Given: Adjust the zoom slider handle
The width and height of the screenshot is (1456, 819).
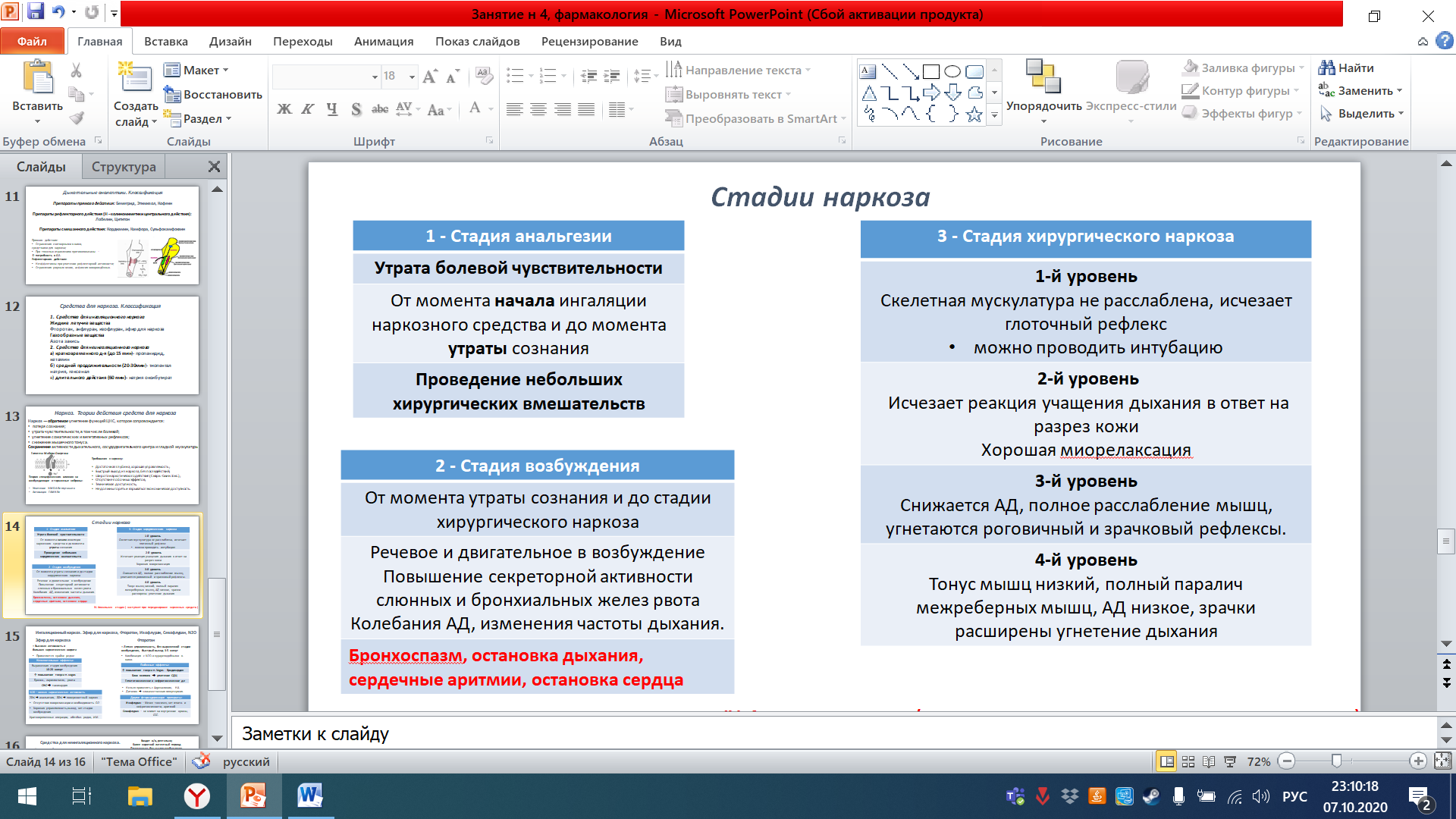Looking at the screenshot, I should (x=1337, y=761).
